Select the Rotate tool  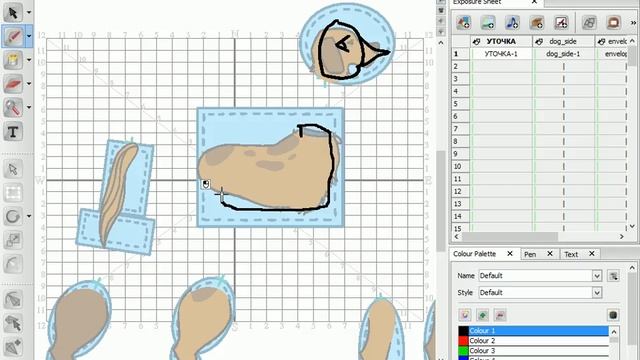pyautogui.click(x=13, y=216)
